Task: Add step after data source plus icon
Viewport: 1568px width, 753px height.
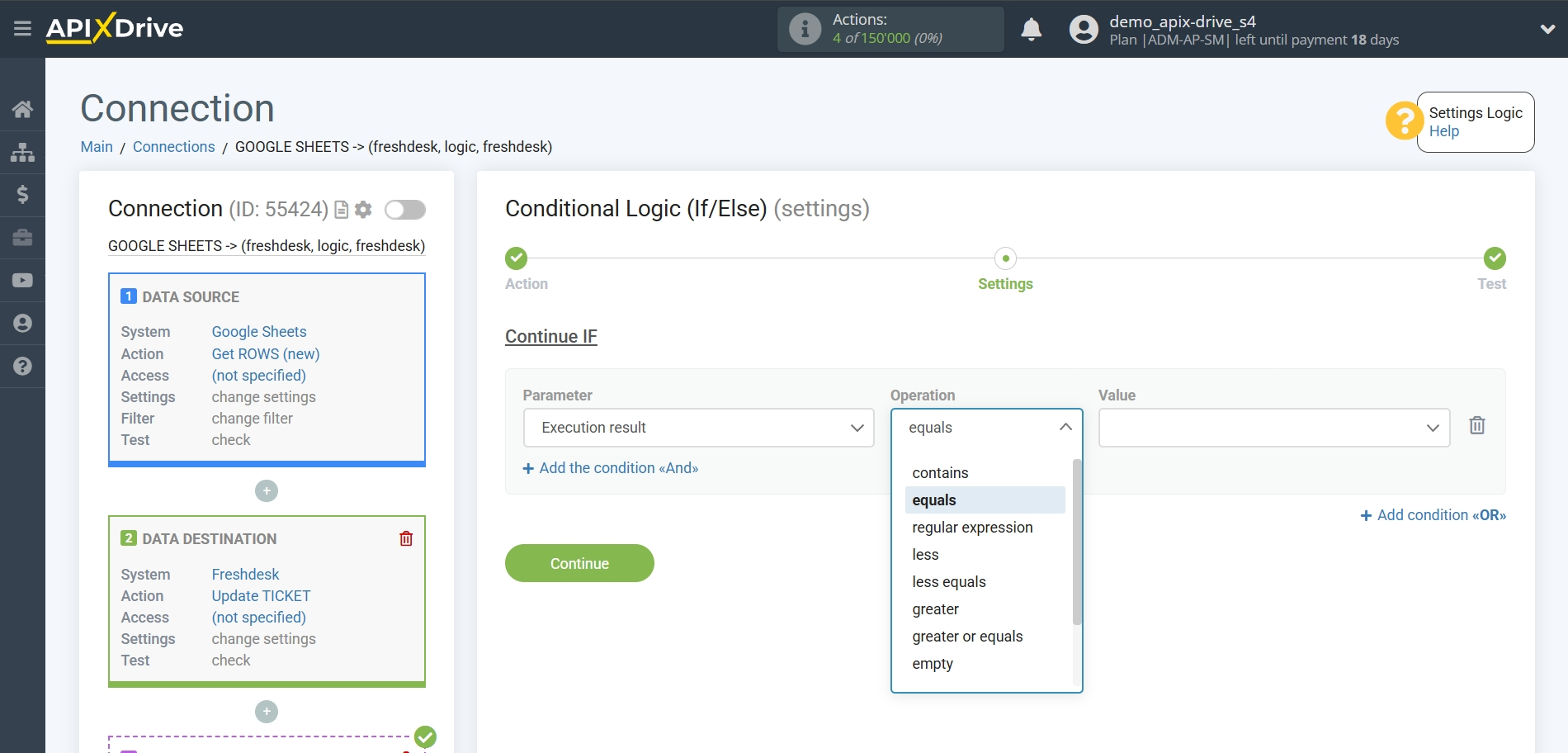Action: tap(267, 491)
